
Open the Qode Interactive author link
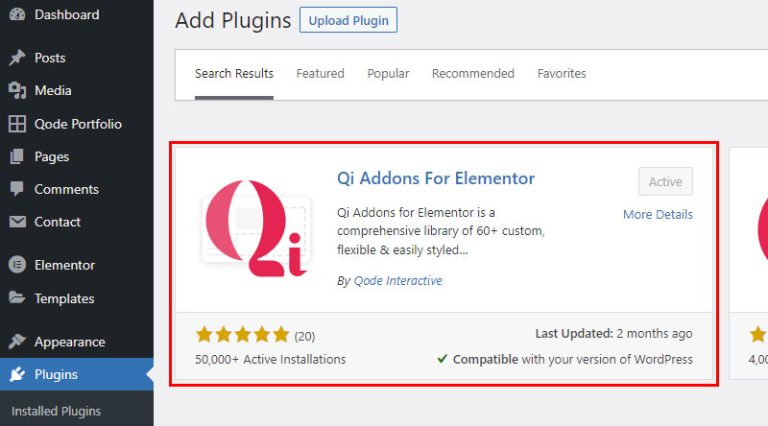click(x=398, y=281)
